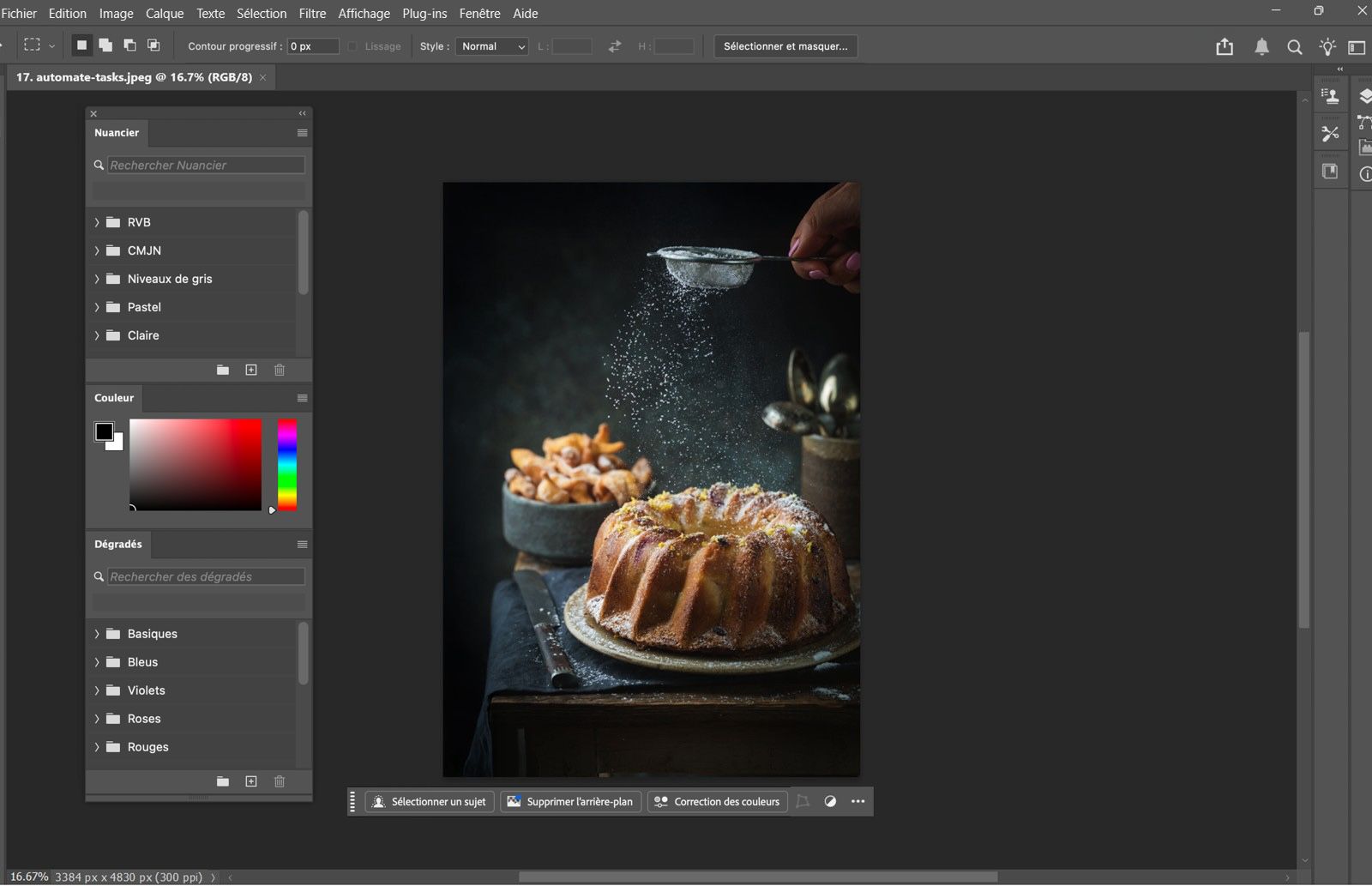Click the Sélectionner et masquer button
Viewport: 1372px width, 886px height.
[785, 46]
